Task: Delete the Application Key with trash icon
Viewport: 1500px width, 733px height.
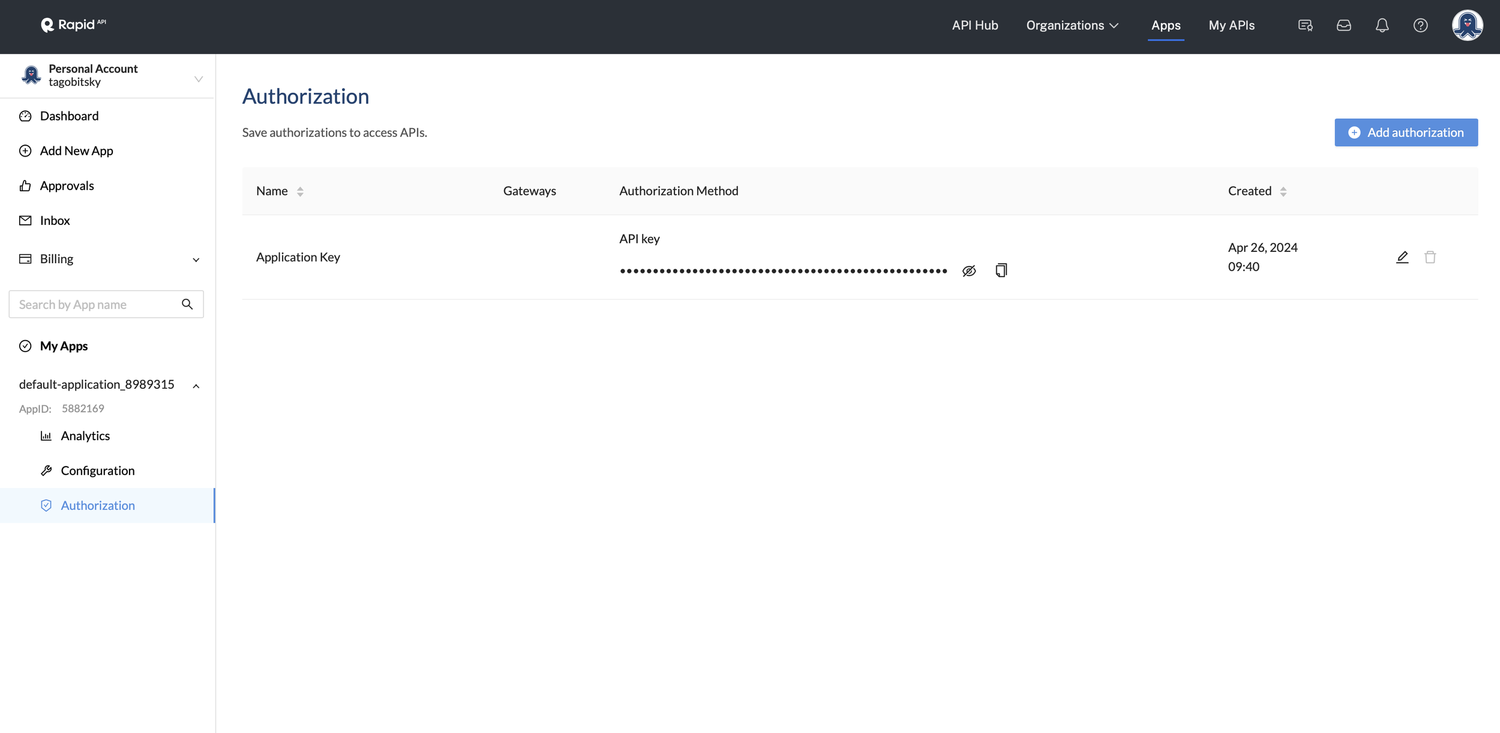Action: (x=1430, y=257)
